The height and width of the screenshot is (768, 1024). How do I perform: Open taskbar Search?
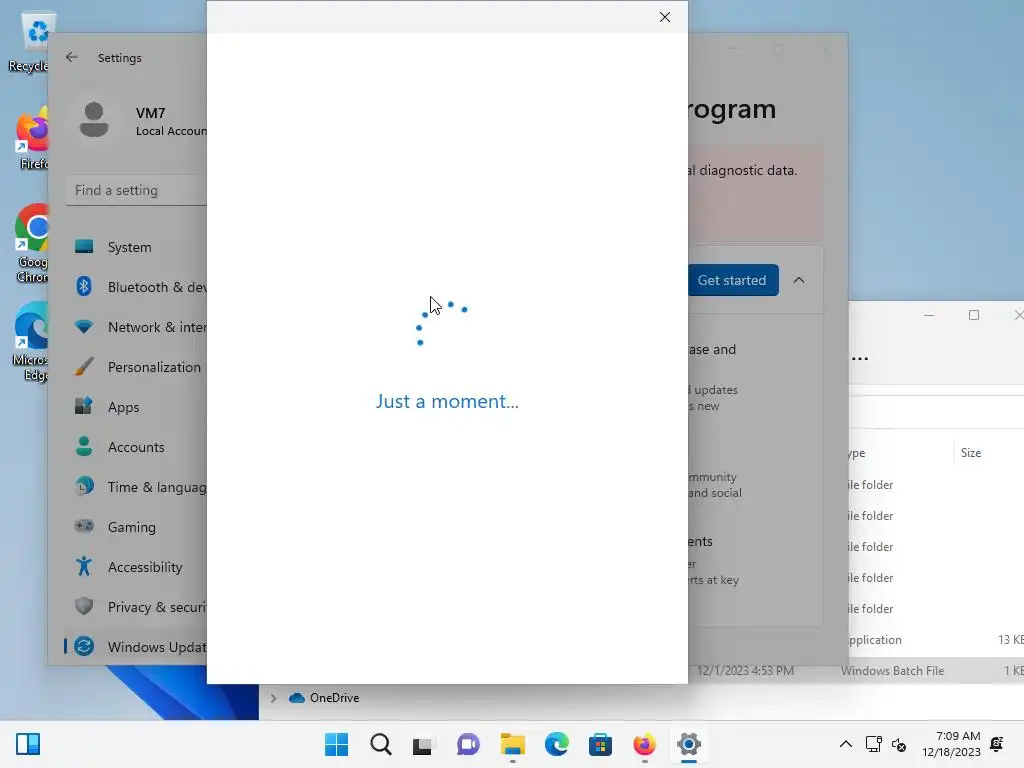click(381, 744)
